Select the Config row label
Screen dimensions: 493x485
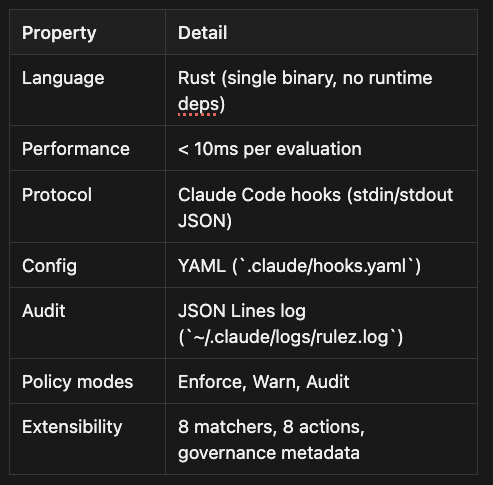point(49,266)
